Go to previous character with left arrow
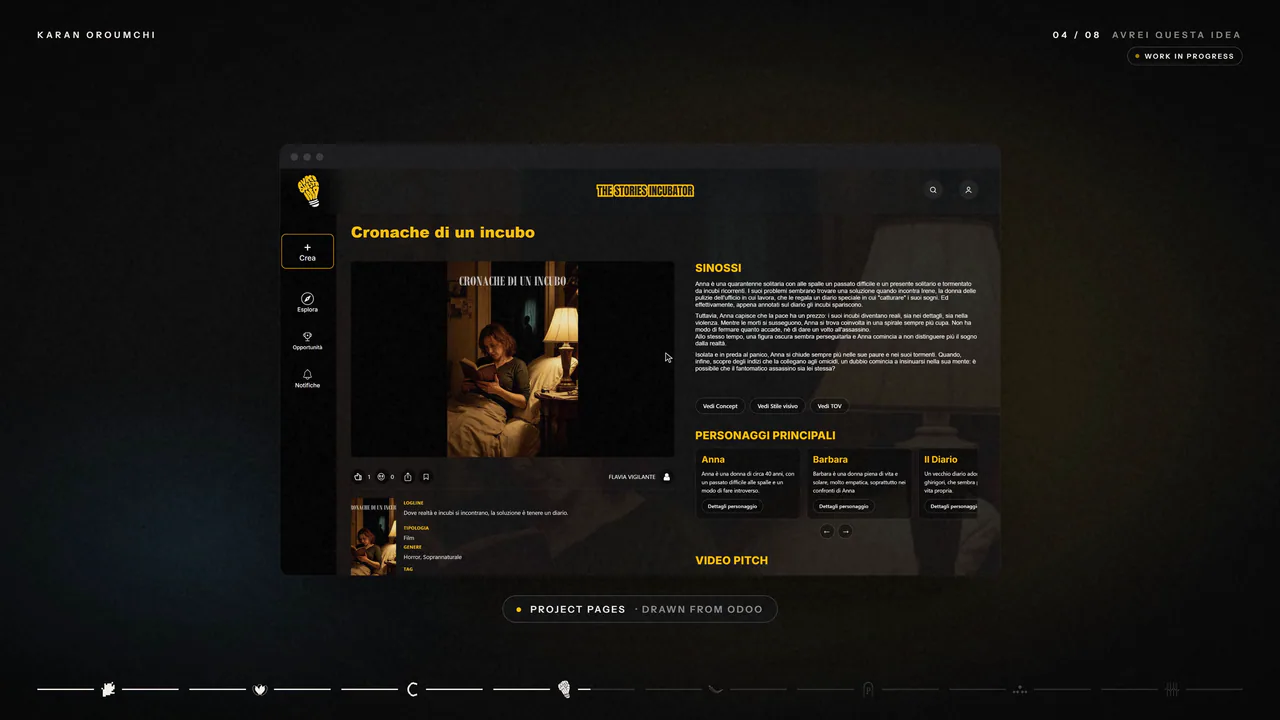 827,531
